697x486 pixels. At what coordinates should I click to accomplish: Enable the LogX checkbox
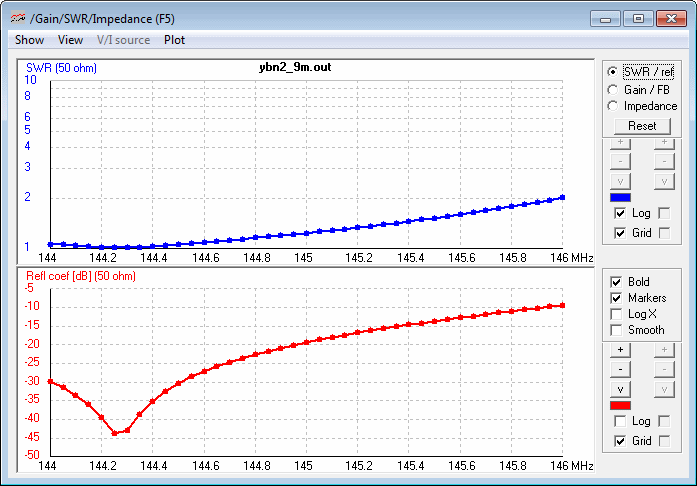(x=615, y=314)
